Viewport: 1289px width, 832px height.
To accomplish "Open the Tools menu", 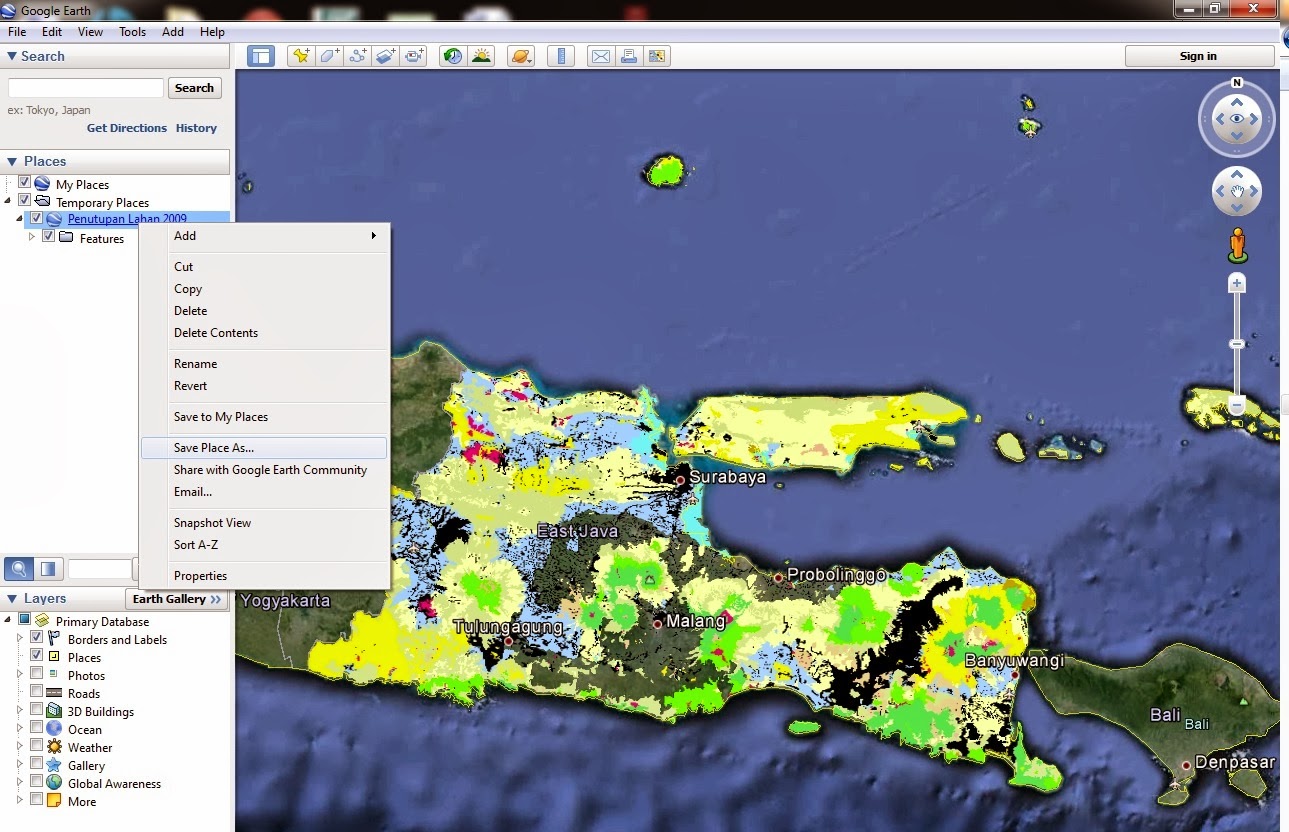I will pyautogui.click(x=133, y=32).
